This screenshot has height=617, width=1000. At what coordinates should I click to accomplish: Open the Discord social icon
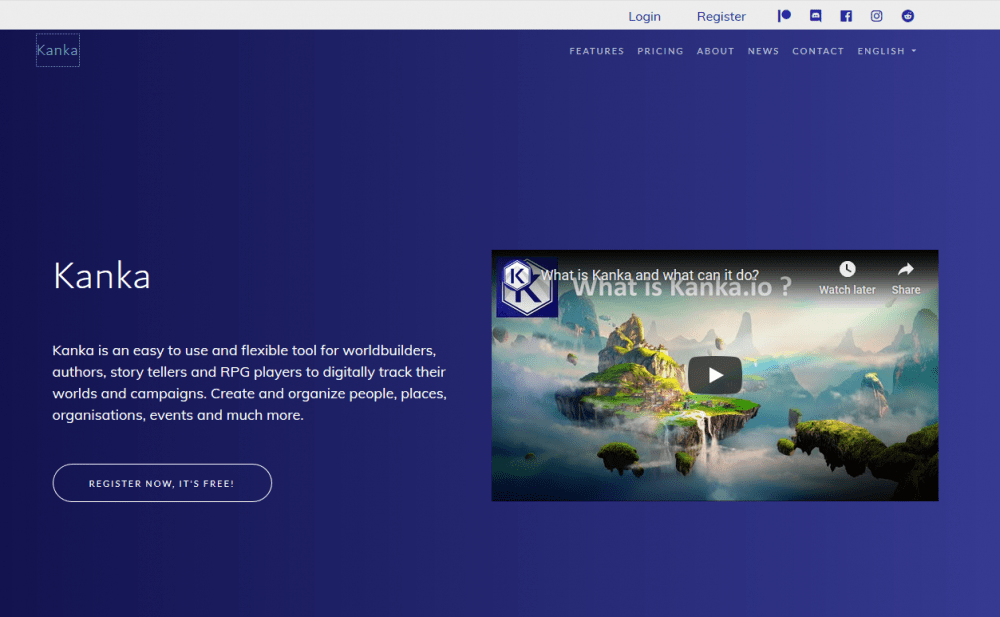click(x=815, y=16)
